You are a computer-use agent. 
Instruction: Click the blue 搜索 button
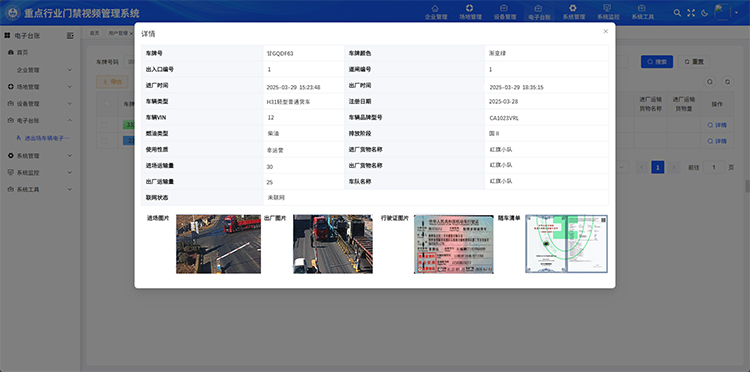[657, 62]
